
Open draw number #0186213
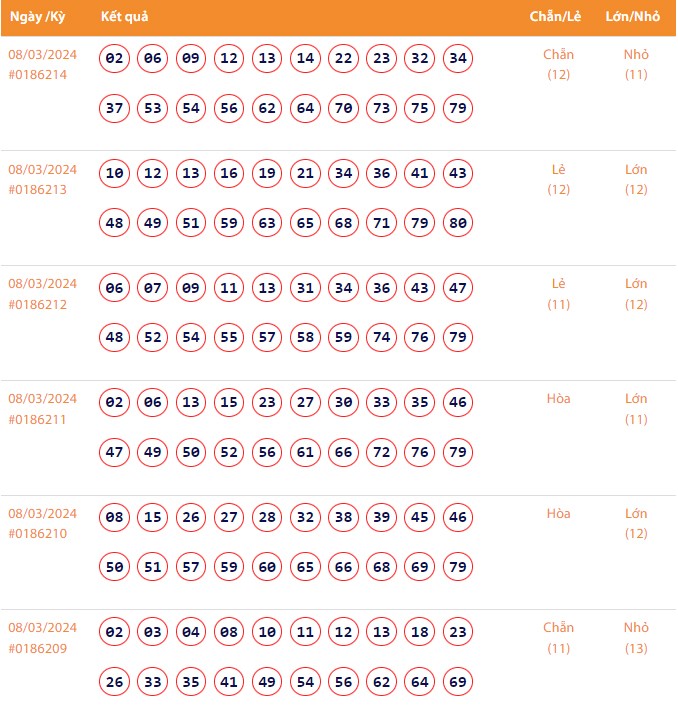coord(38,190)
